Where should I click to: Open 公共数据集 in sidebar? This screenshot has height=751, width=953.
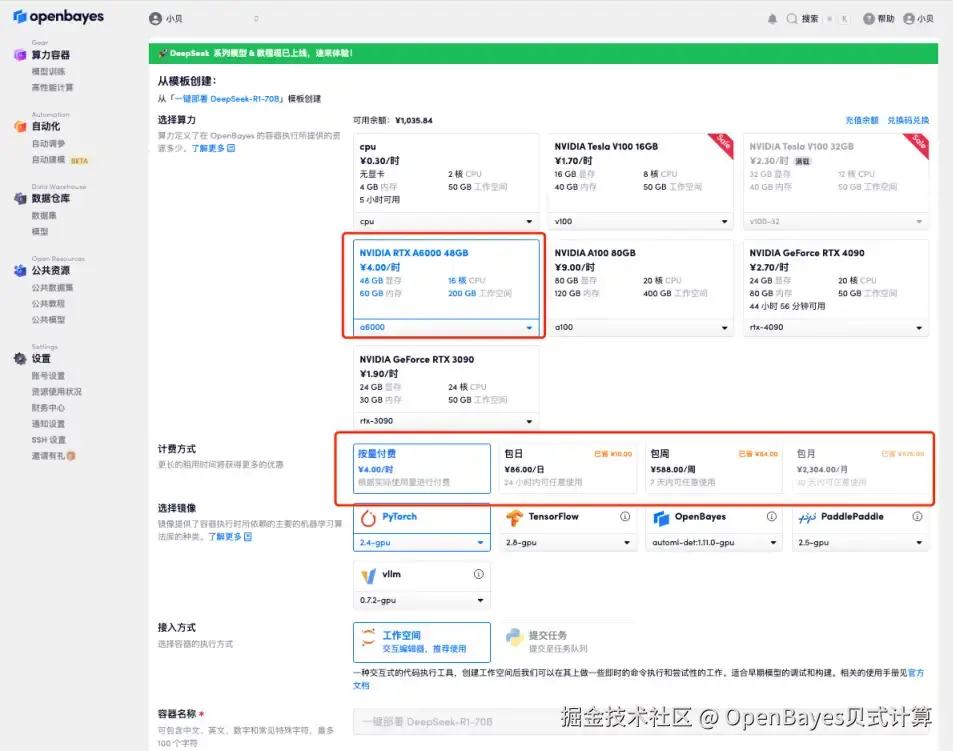(x=52, y=288)
